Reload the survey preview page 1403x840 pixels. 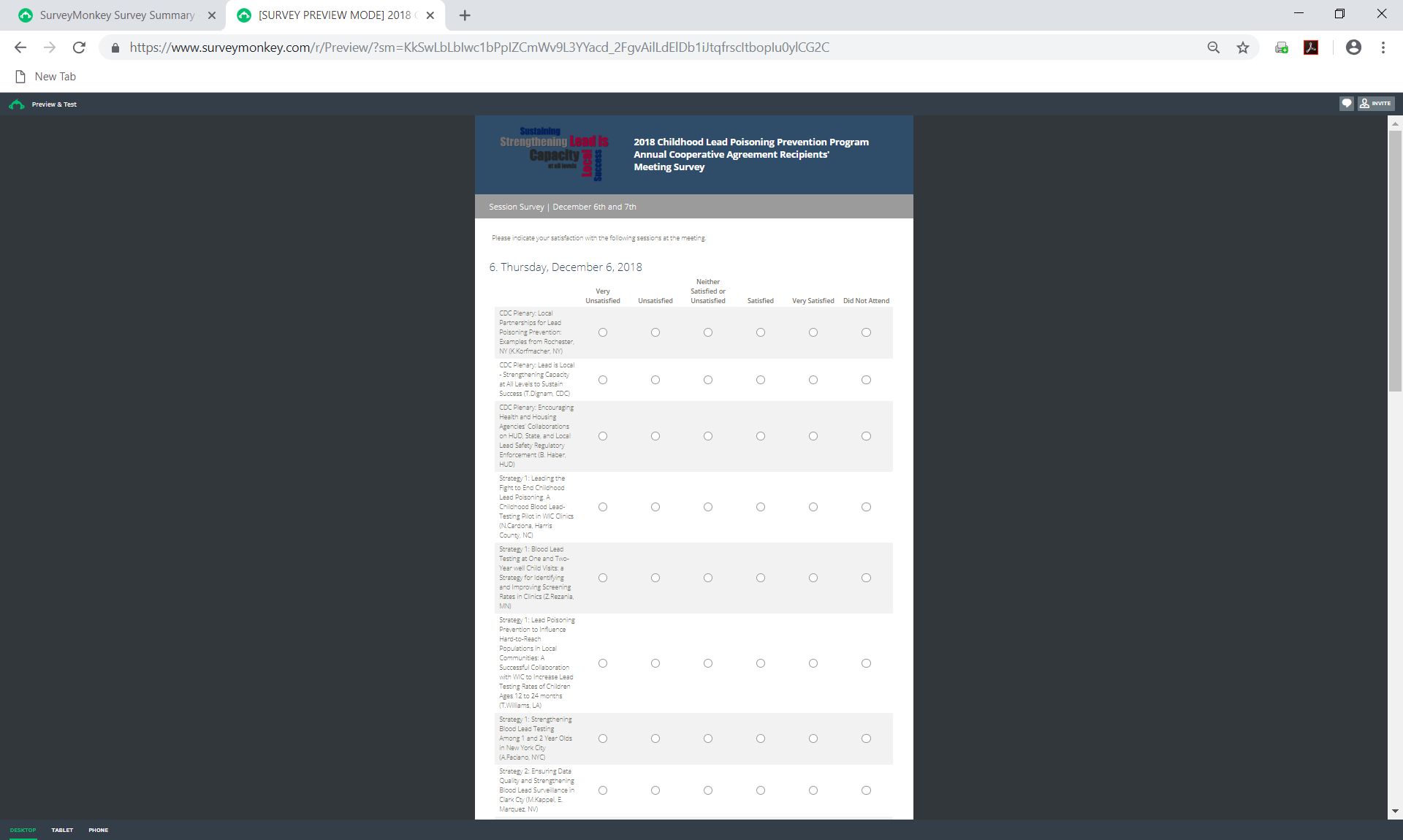pyautogui.click(x=79, y=47)
